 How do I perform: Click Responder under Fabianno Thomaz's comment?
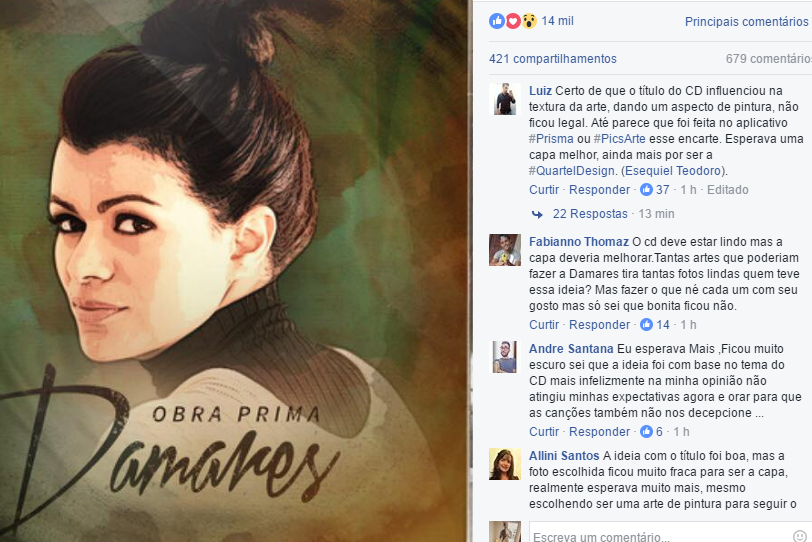pyautogui.click(x=599, y=325)
